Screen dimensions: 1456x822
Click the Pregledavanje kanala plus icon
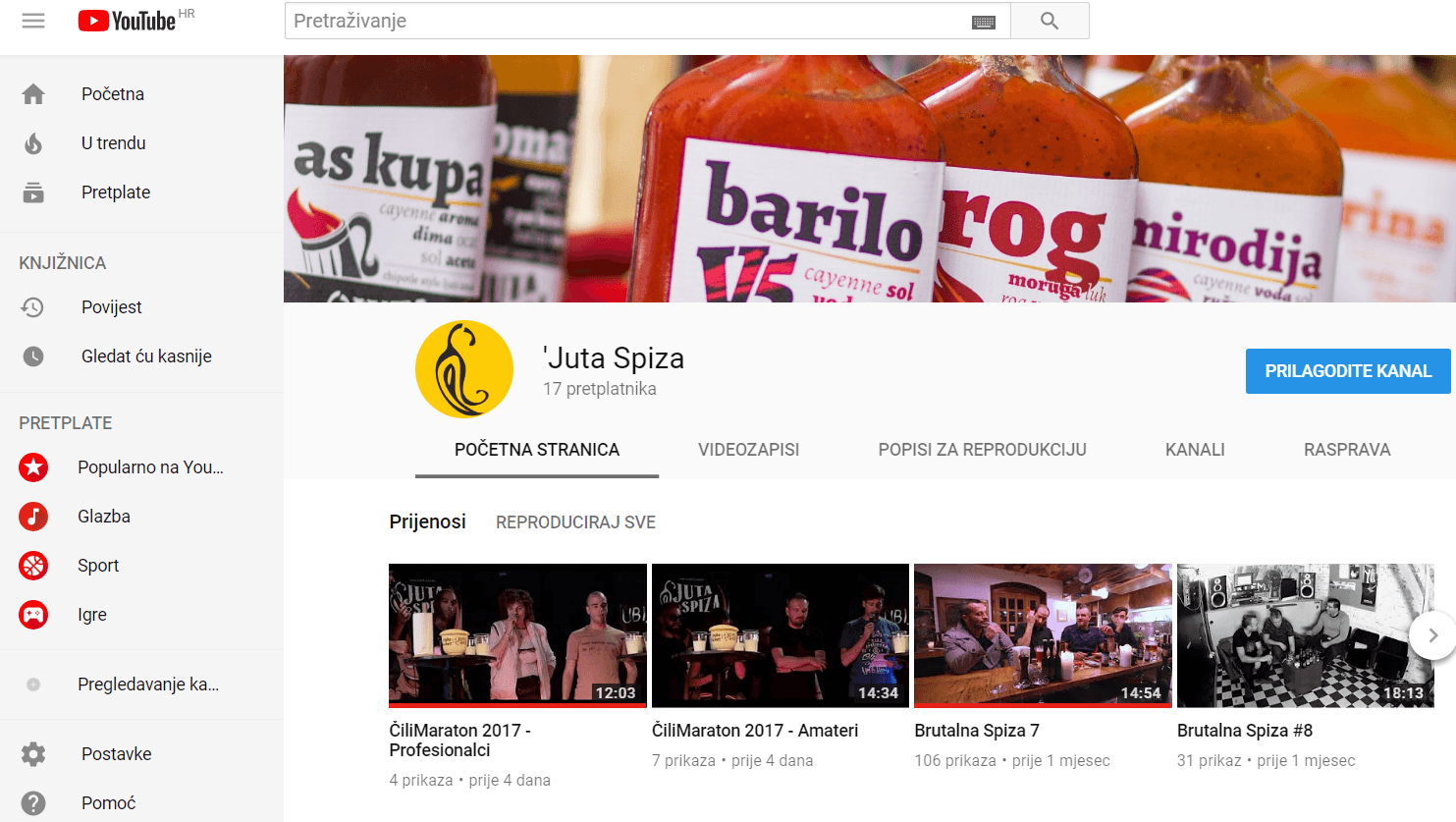(x=33, y=685)
